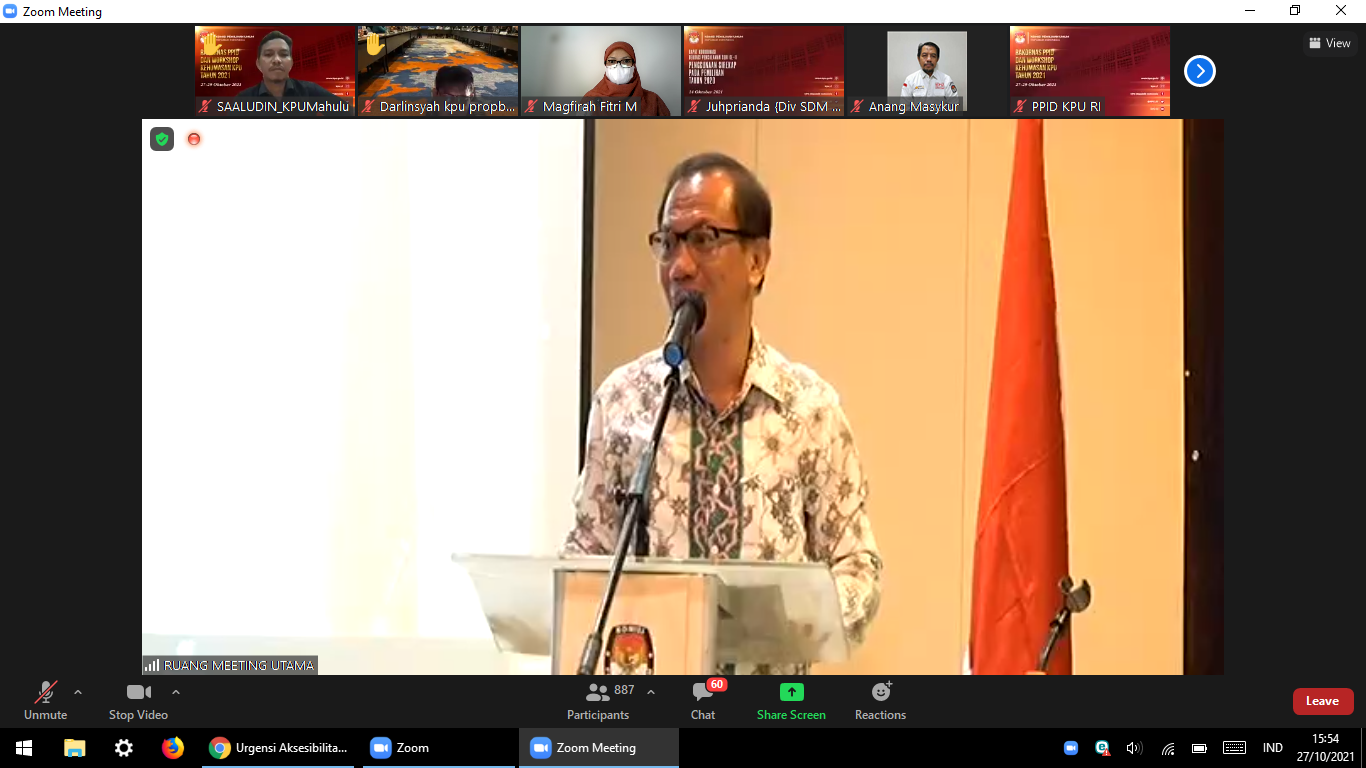Viewport: 1366px width, 768px height.
Task: Open the Participants list
Action: click(598, 700)
